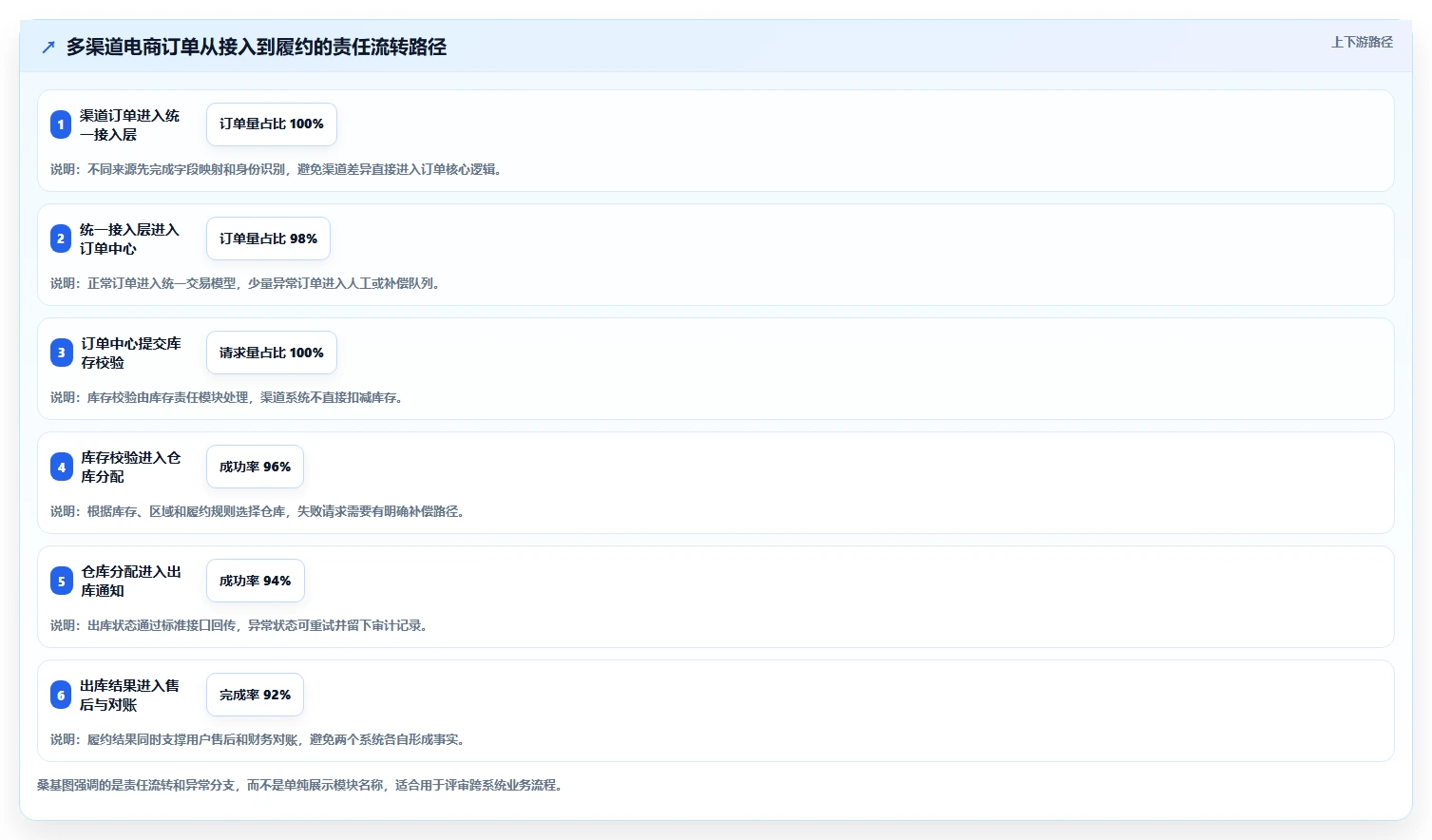Click step label 订单中心提交库存校验

coord(130,353)
